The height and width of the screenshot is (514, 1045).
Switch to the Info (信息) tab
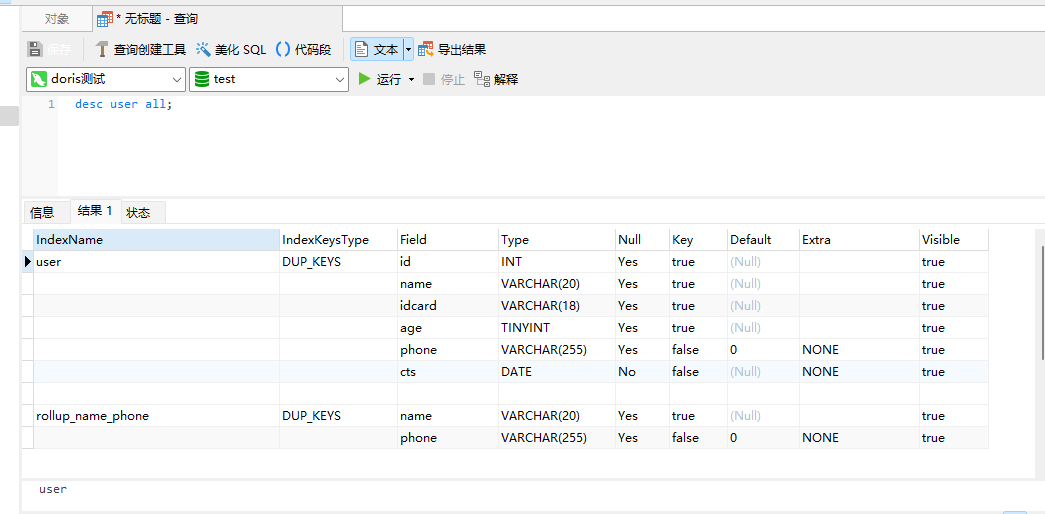[42, 212]
